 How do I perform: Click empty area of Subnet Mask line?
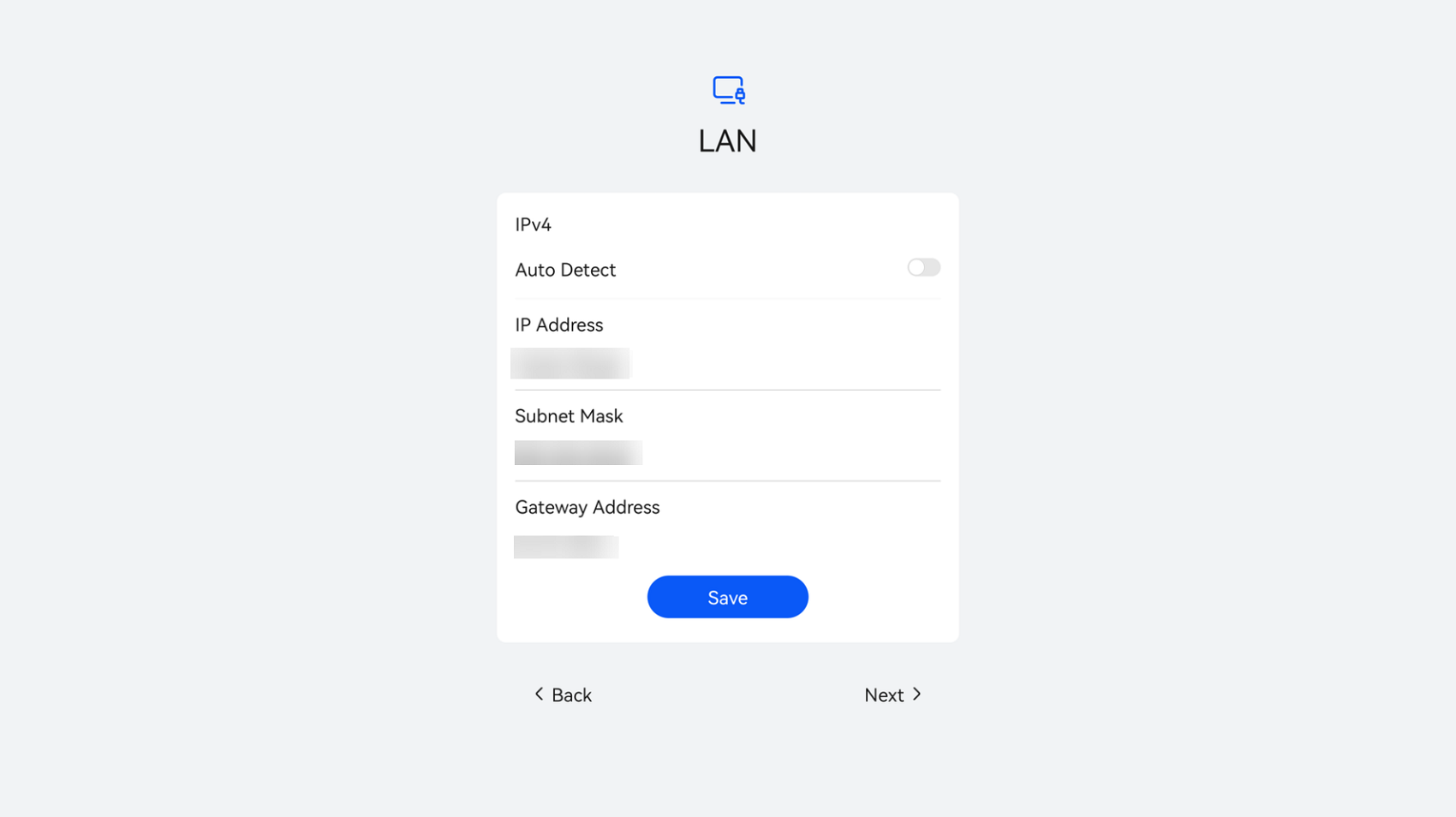click(791, 453)
